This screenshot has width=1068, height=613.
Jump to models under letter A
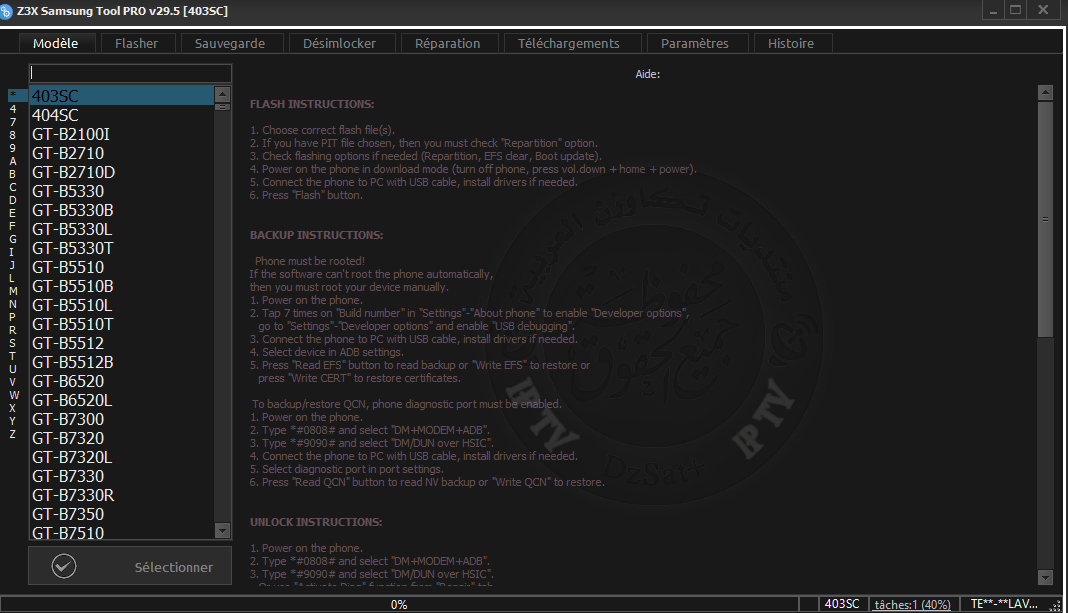[13, 161]
